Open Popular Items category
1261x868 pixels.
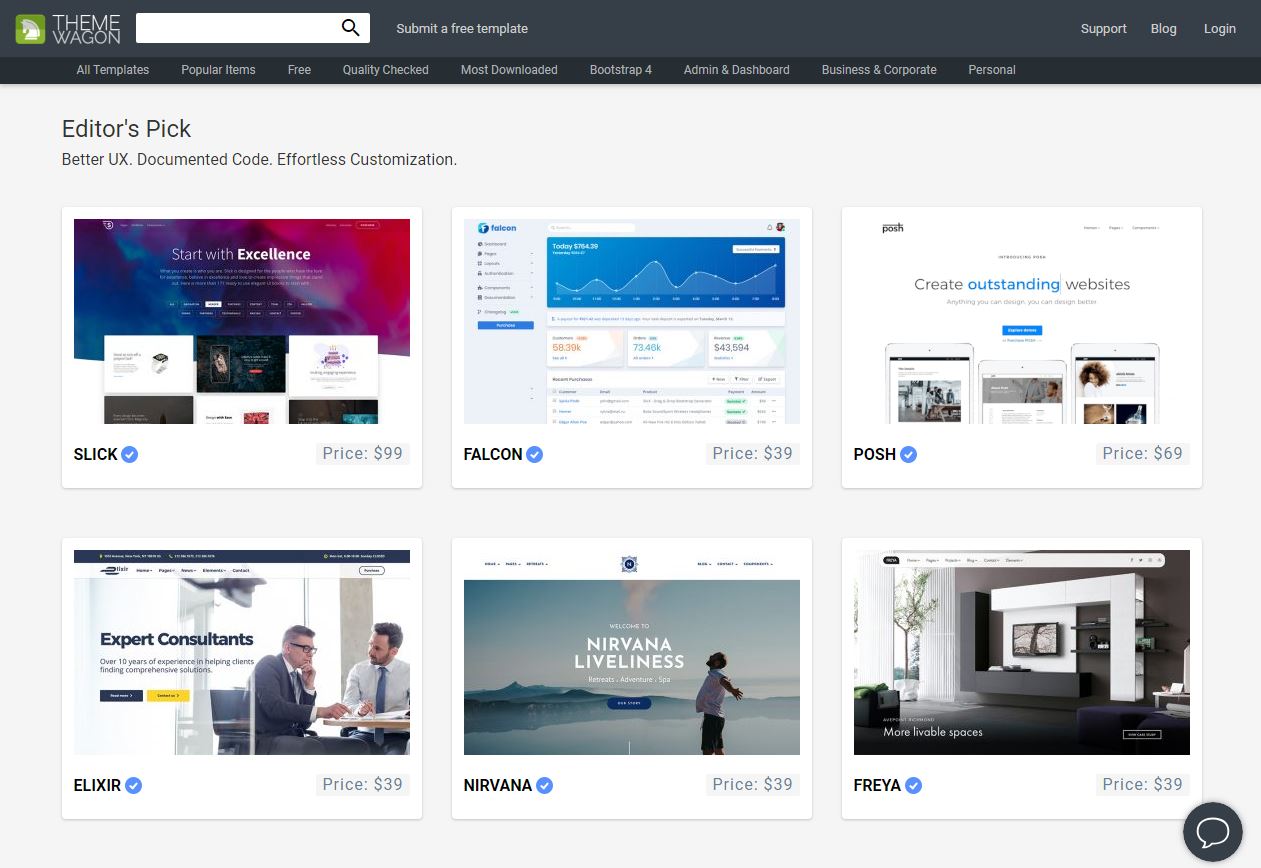coord(218,70)
